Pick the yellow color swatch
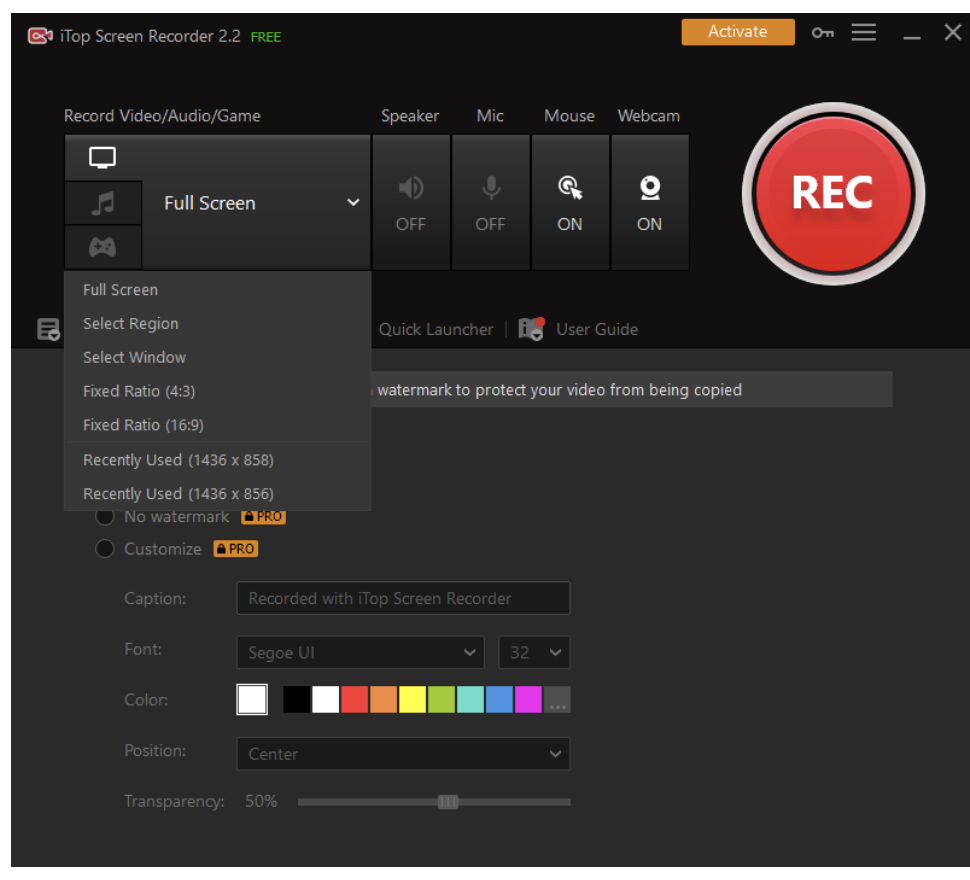This screenshot has height=880, width=970. tap(413, 699)
